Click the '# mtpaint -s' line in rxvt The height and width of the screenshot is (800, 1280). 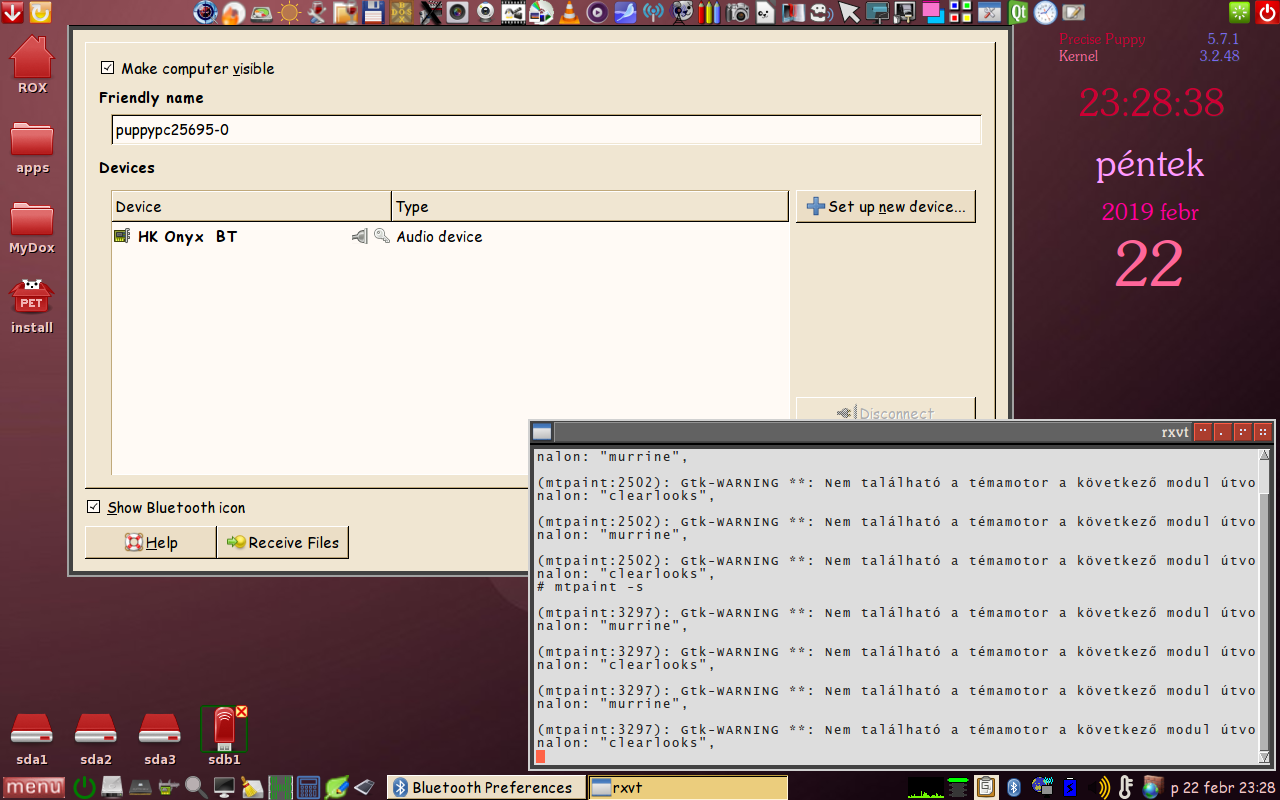[590, 587]
